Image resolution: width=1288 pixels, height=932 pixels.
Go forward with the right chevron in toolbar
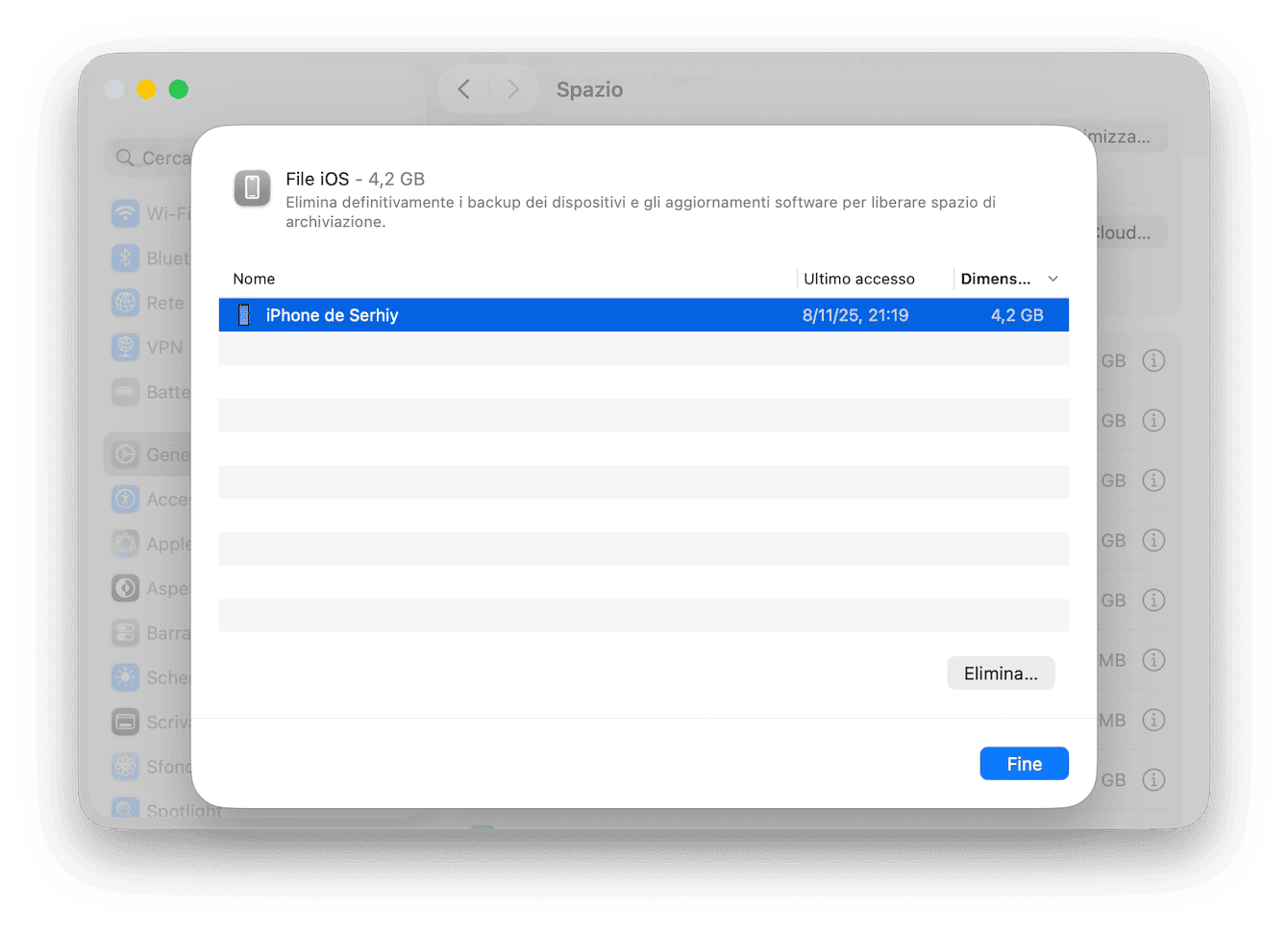(513, 89)
